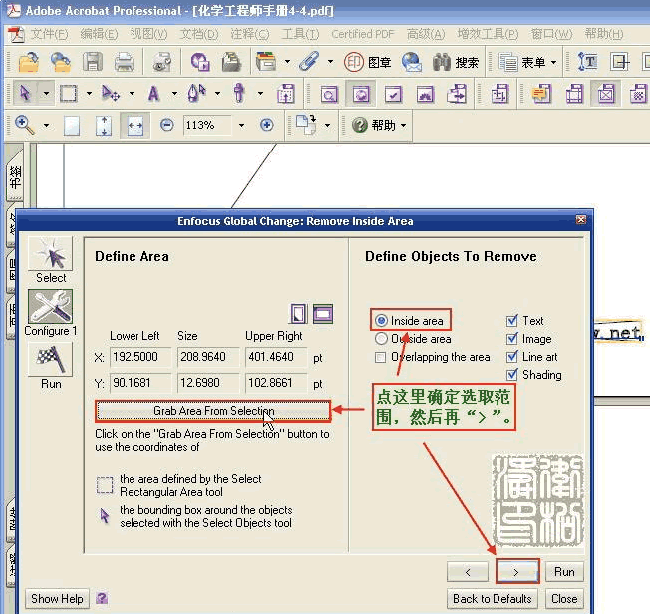This screenshot has height=614, width=650.
Task: Click the Run button at dialog bottom
Action: [564, 571]
